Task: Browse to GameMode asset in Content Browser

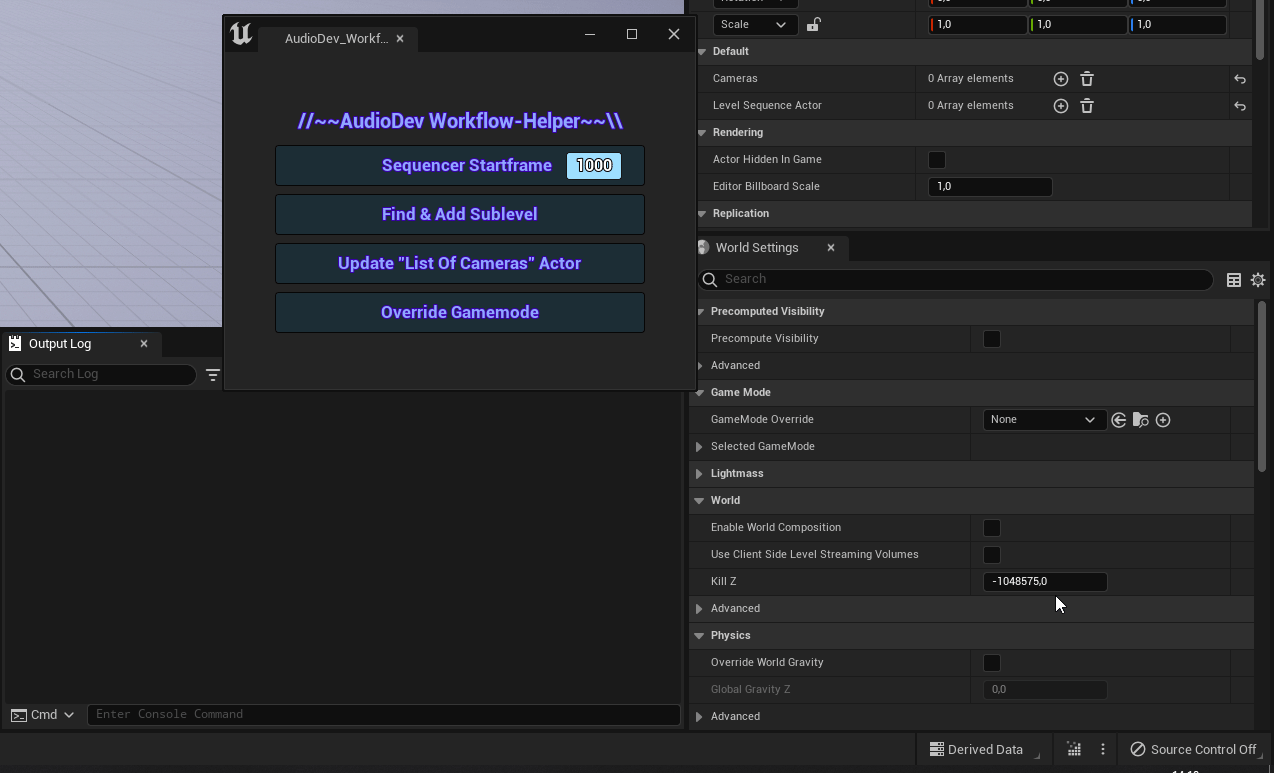Action: tap(1141, 420)
